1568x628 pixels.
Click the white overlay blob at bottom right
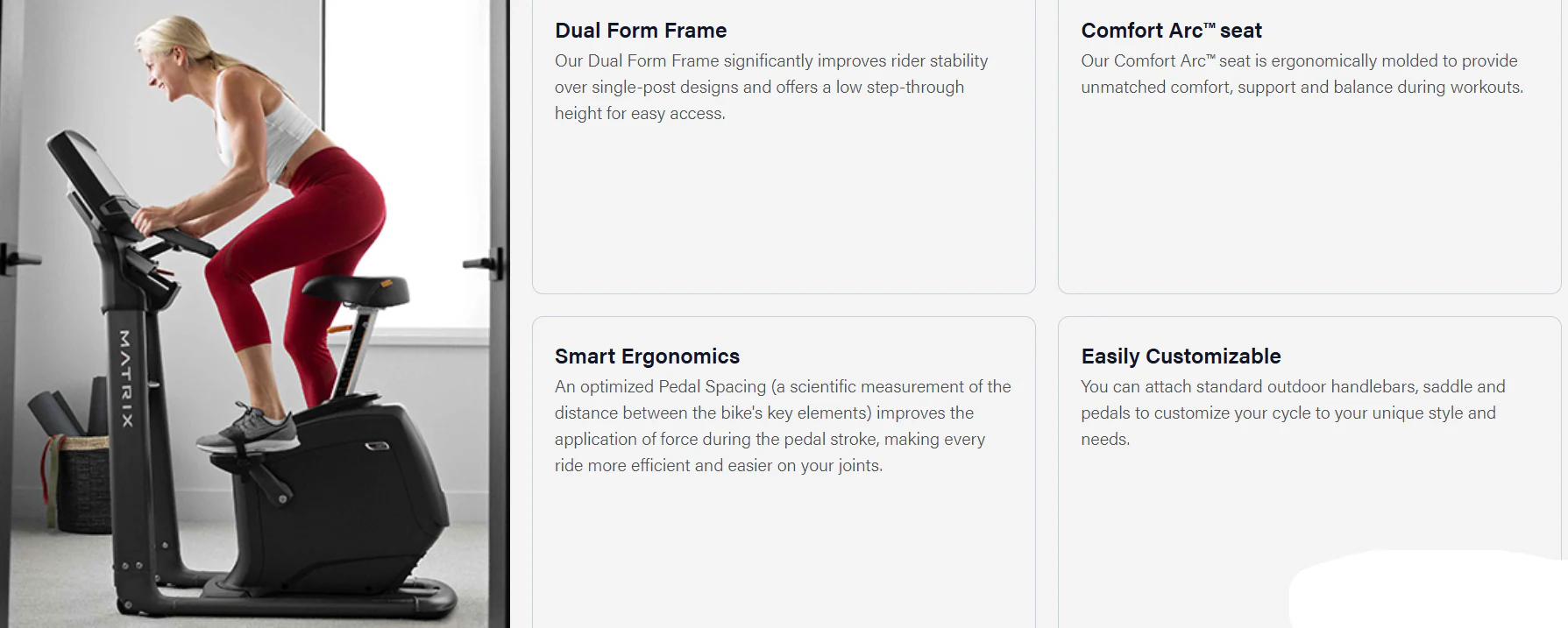(1420, 591)
